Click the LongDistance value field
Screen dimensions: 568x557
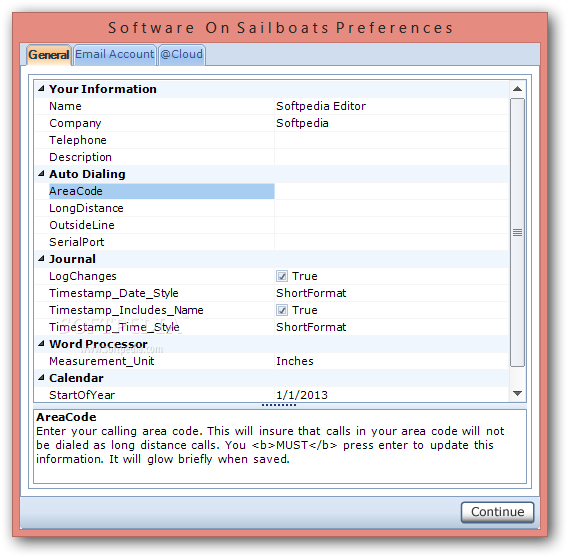(392, 208)
